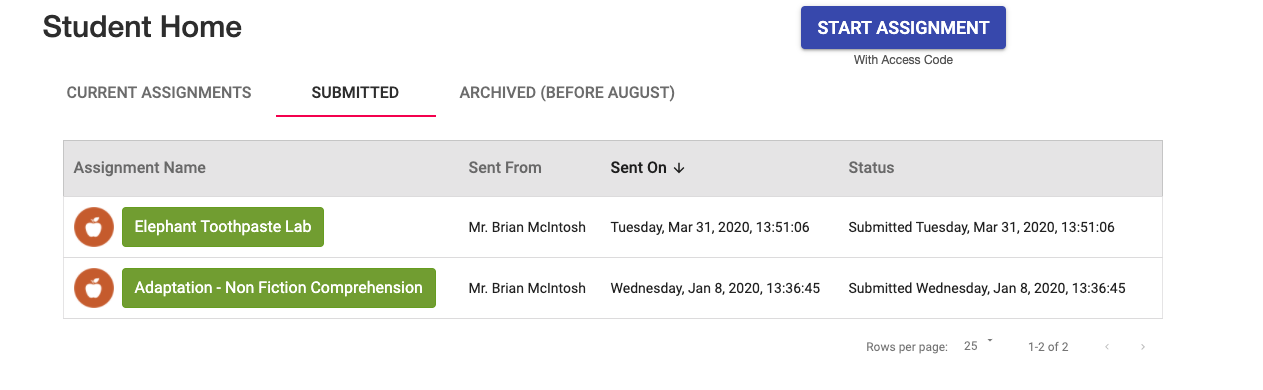This screenshot has width=1263, height=390.
Task: Open Adaptation - Non Fiction Comprehension assignment
Action: click(x=279, y=288)
